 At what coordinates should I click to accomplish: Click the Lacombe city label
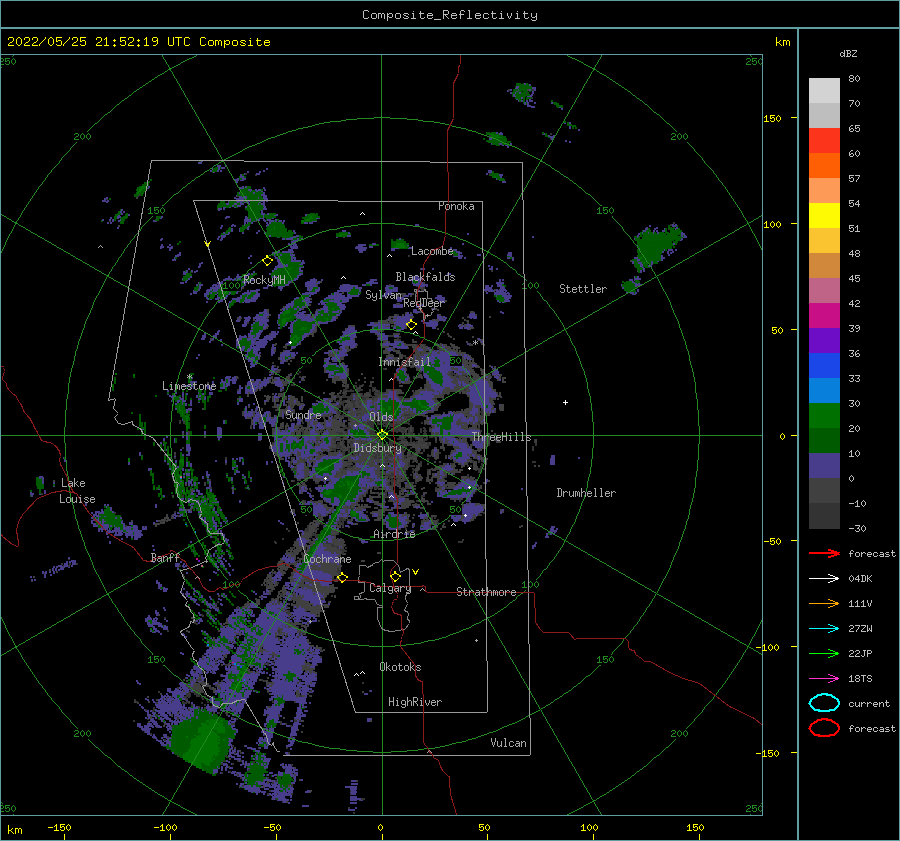[432, 251]
